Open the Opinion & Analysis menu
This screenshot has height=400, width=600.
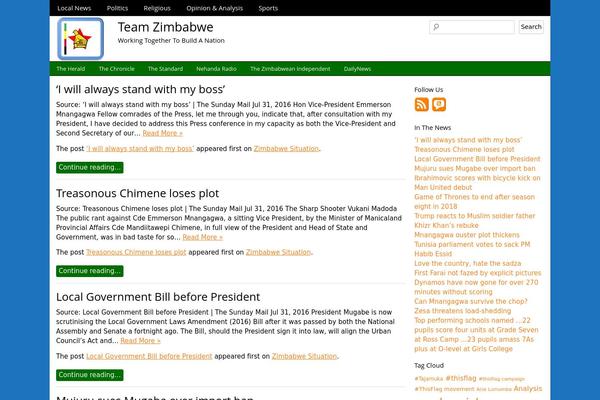(x=215, y=8)
